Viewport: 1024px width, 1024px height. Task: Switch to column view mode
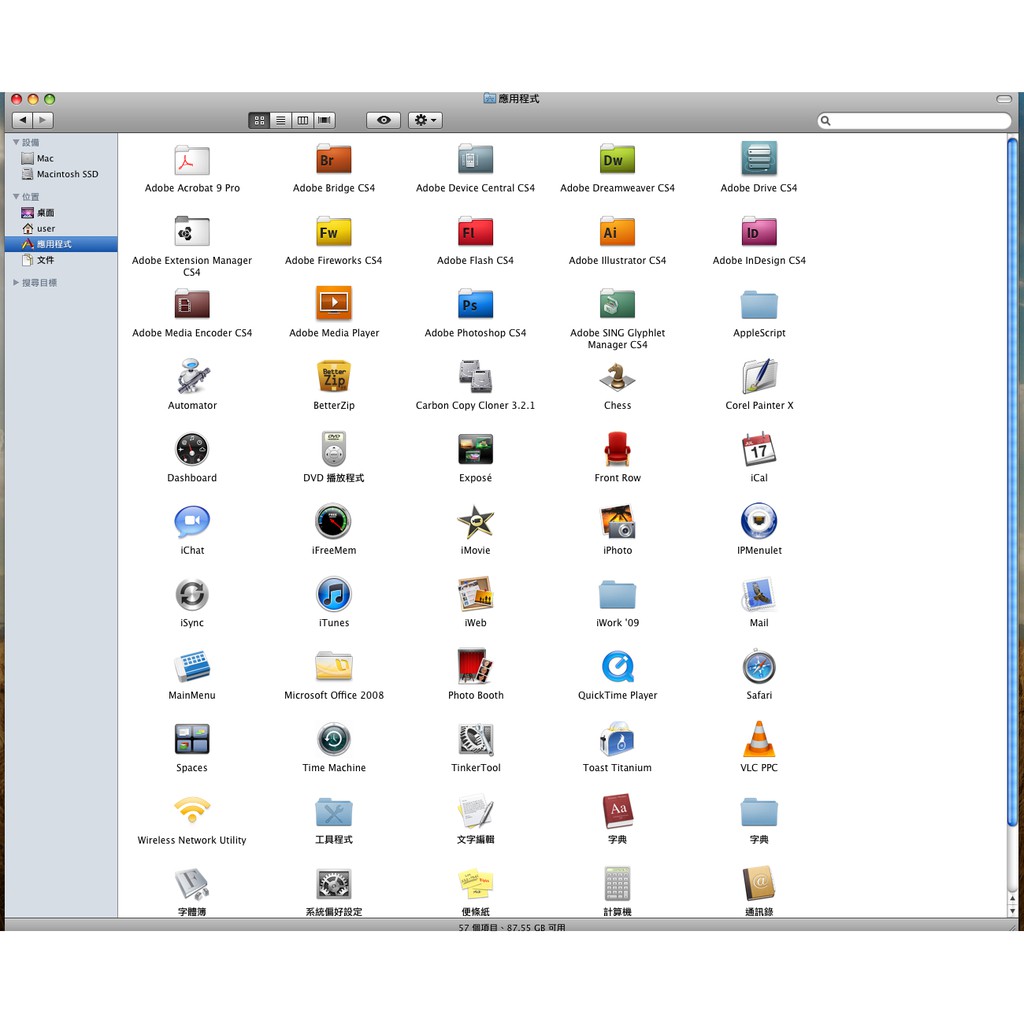[302, 120]
